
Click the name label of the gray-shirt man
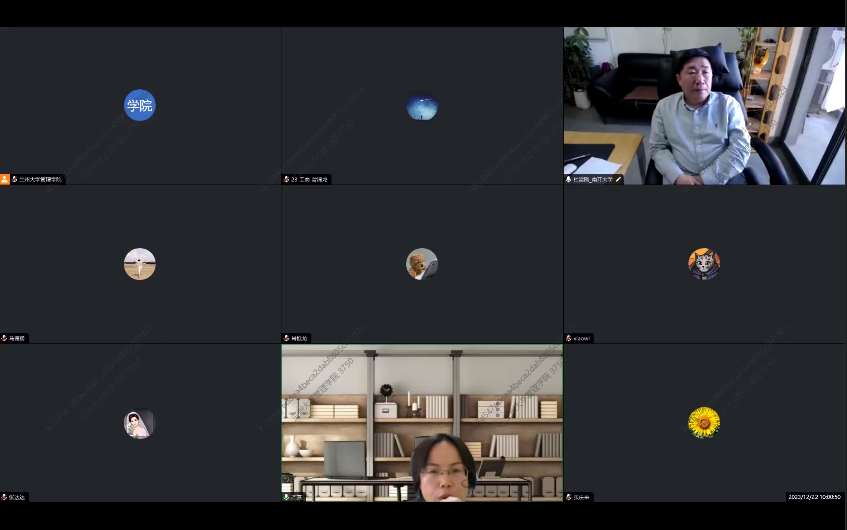[593, 180]
